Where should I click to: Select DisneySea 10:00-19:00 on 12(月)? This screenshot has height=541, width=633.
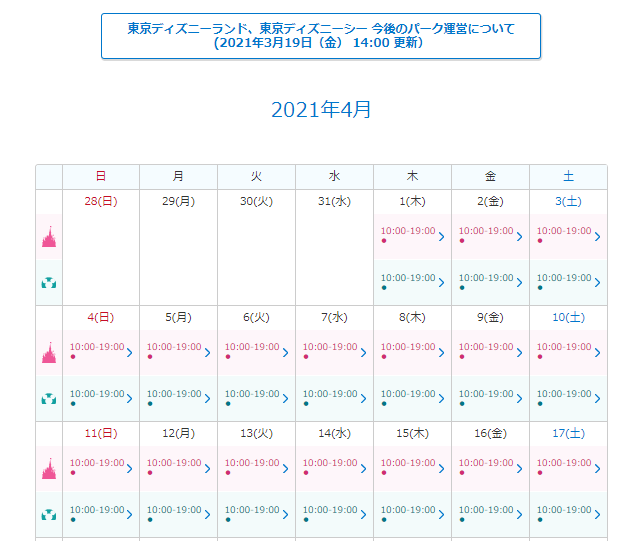174,510
